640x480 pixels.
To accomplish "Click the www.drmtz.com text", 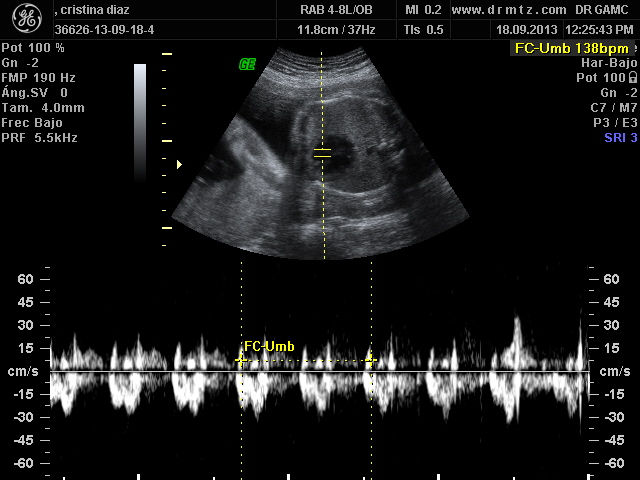I will [x=509, y=10].
